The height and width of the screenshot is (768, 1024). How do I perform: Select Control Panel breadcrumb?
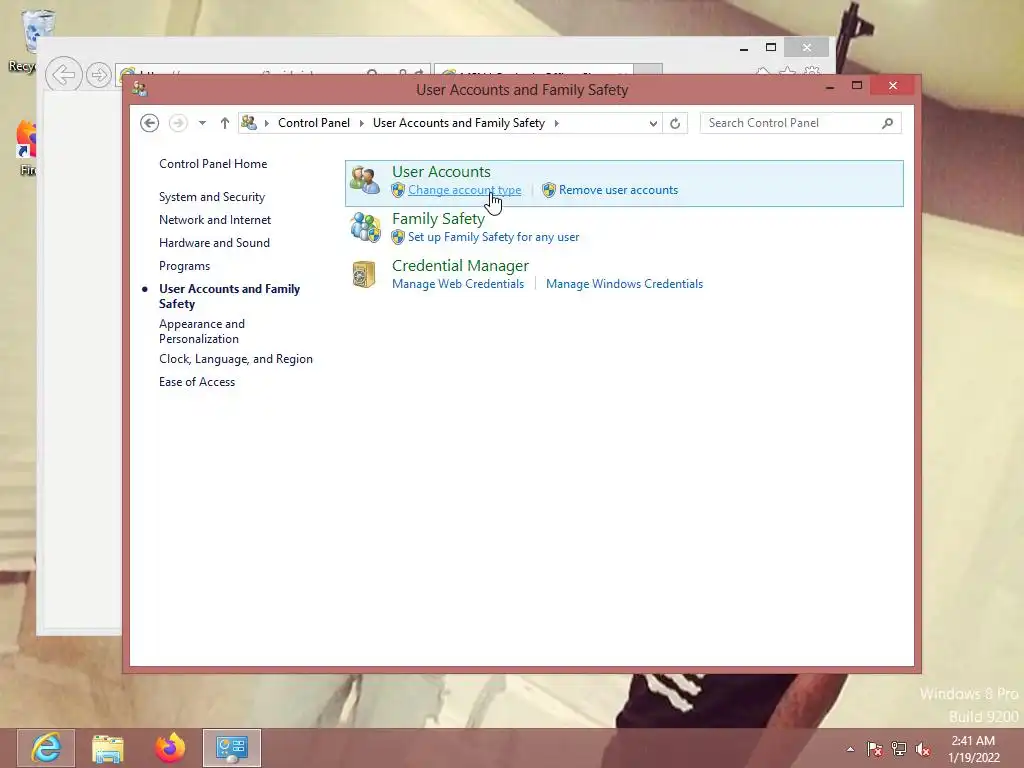(x=314, y=123)
